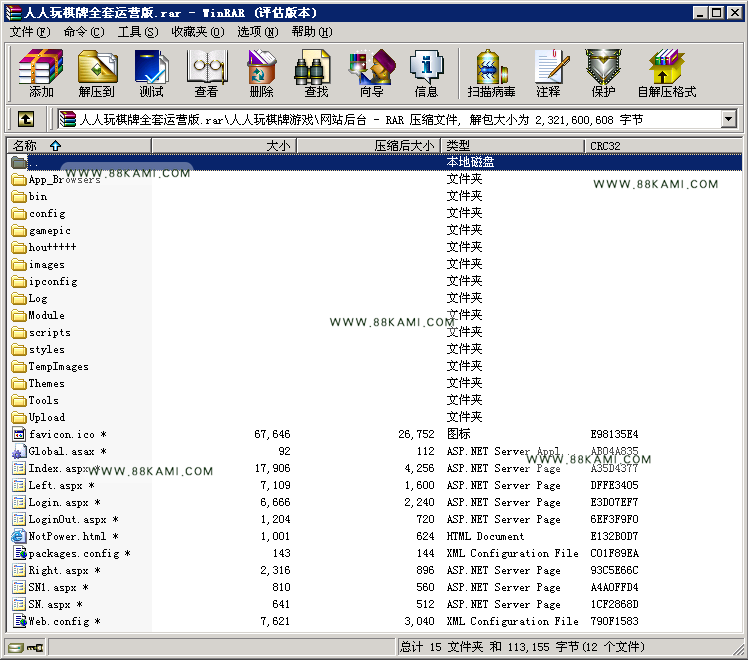Click the Extract To (解压到) toolbar icon
The height and width of the screenshot is (660, 748).
click(x=97, y=73)
